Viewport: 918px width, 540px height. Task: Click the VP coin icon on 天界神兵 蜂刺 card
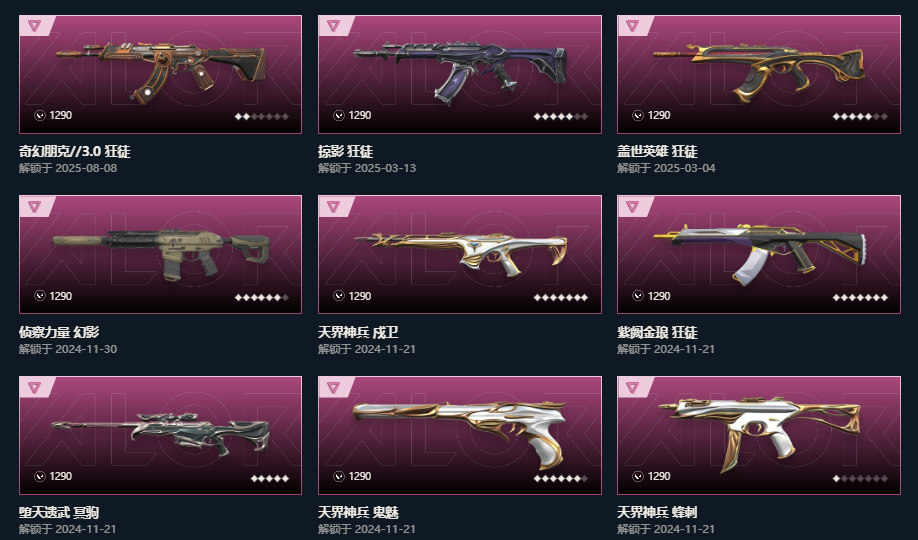point(638,476)
